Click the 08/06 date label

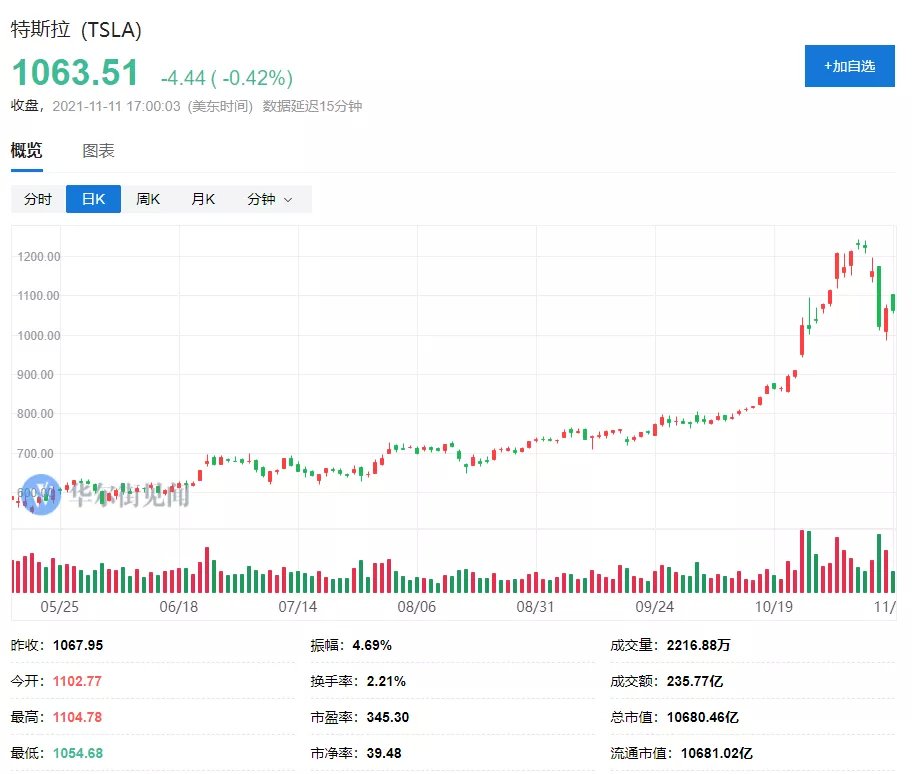tap(416, 607)
